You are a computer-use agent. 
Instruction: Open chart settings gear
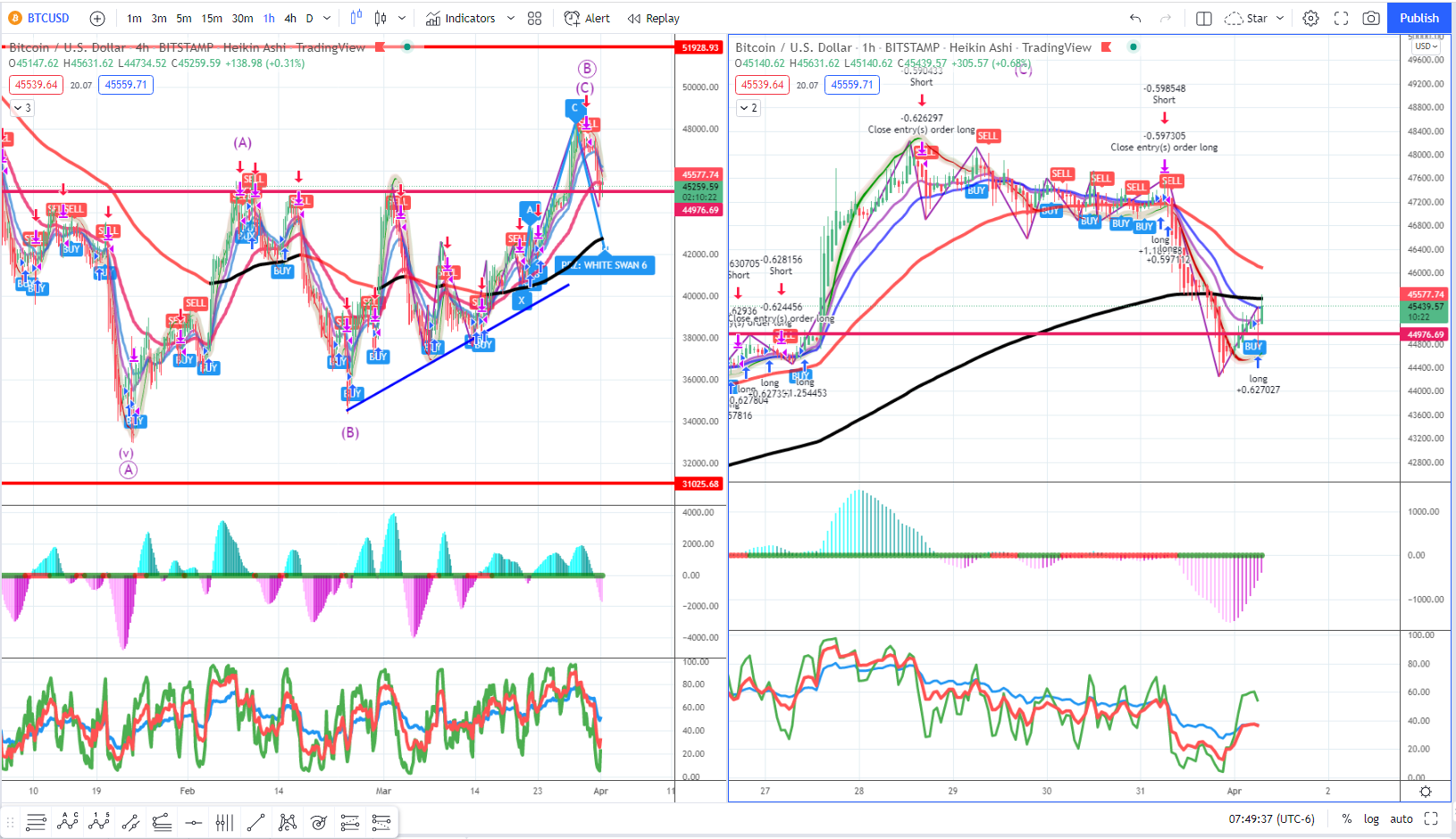(1310, 18)
